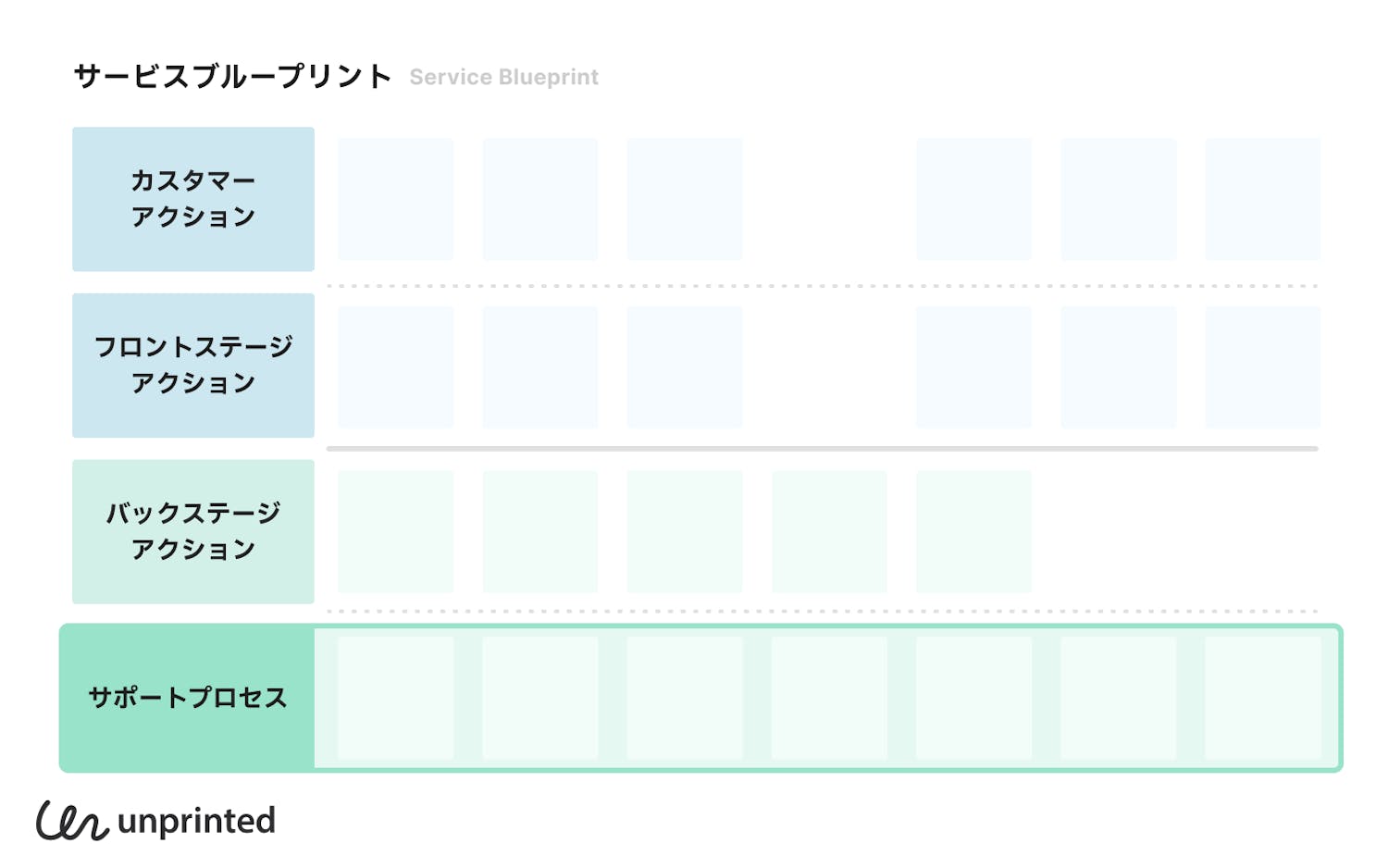Click last card in フロントステージアクション row
Viewport: 1388px width, 868px height.
[x=1262, y=366]
